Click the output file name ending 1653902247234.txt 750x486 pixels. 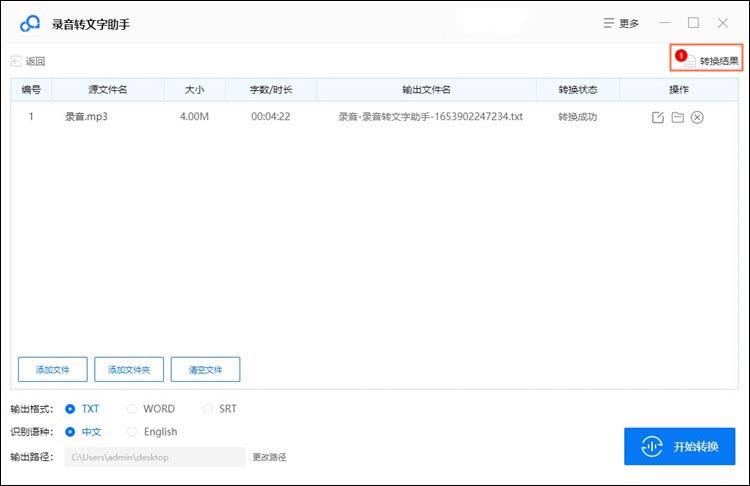[430, 117]
